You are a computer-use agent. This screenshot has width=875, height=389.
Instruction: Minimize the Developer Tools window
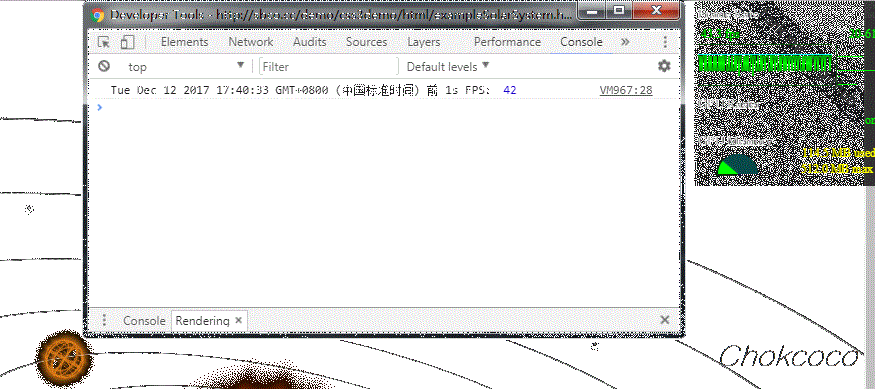(x=593, y=11)
